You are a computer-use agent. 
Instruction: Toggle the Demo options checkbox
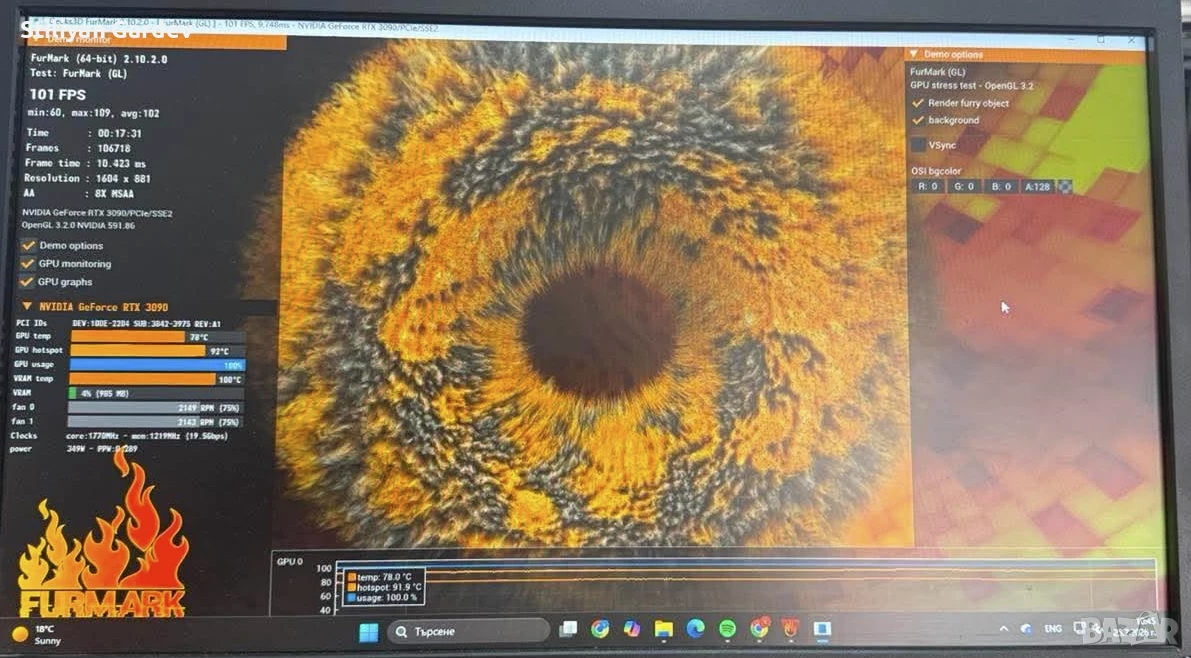29,245
